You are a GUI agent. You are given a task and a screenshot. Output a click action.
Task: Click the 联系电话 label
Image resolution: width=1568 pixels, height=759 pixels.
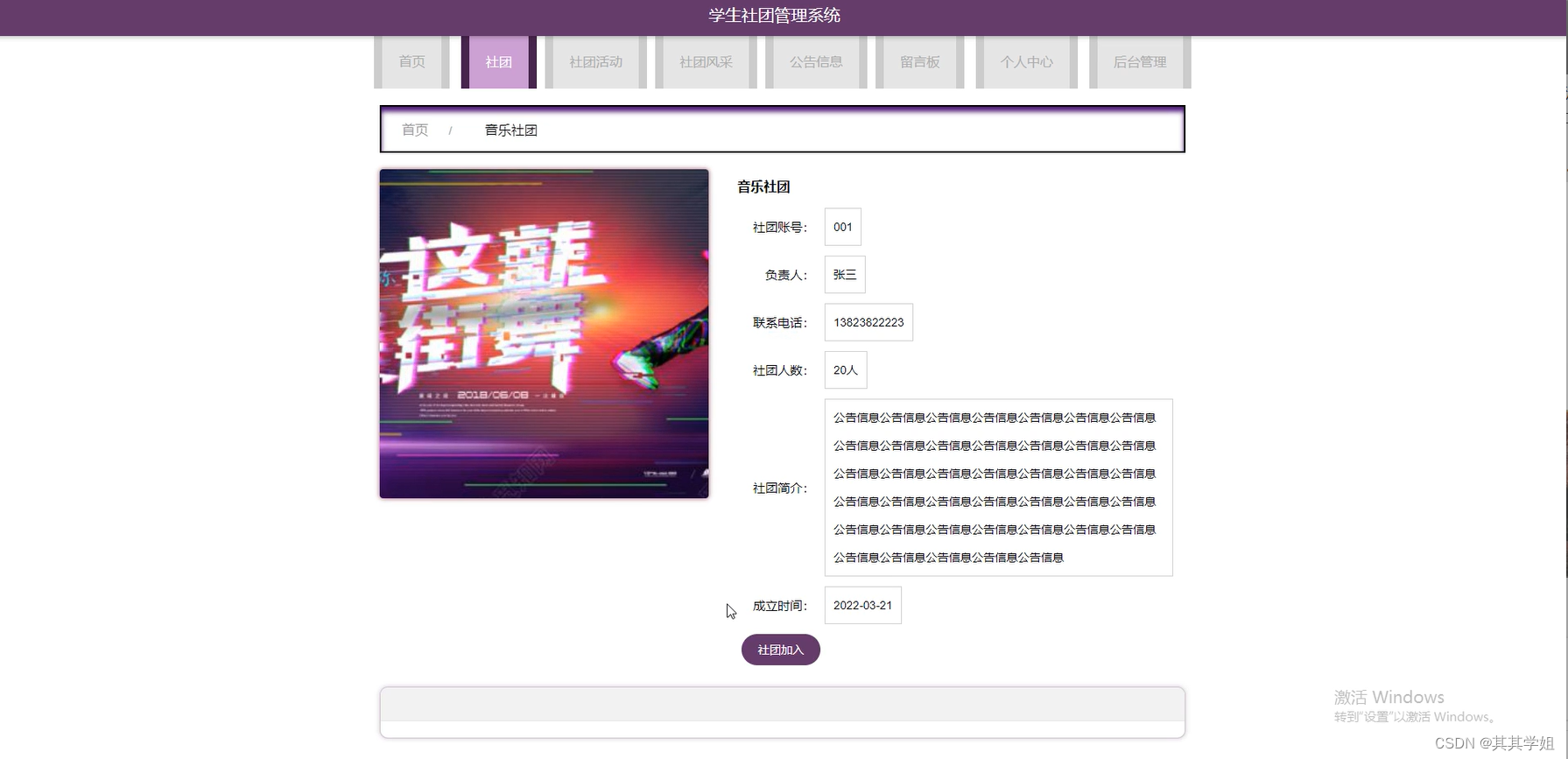pyautogui.click(x=780, y=323)
